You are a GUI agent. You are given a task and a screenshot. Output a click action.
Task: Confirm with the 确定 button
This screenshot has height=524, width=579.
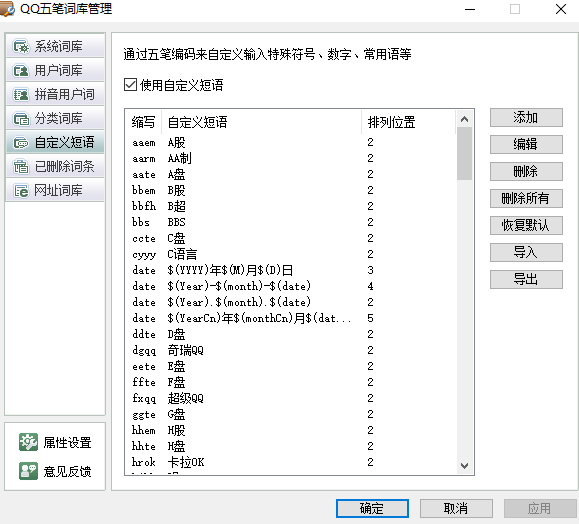pyautogui.click(x=372, y=508)
